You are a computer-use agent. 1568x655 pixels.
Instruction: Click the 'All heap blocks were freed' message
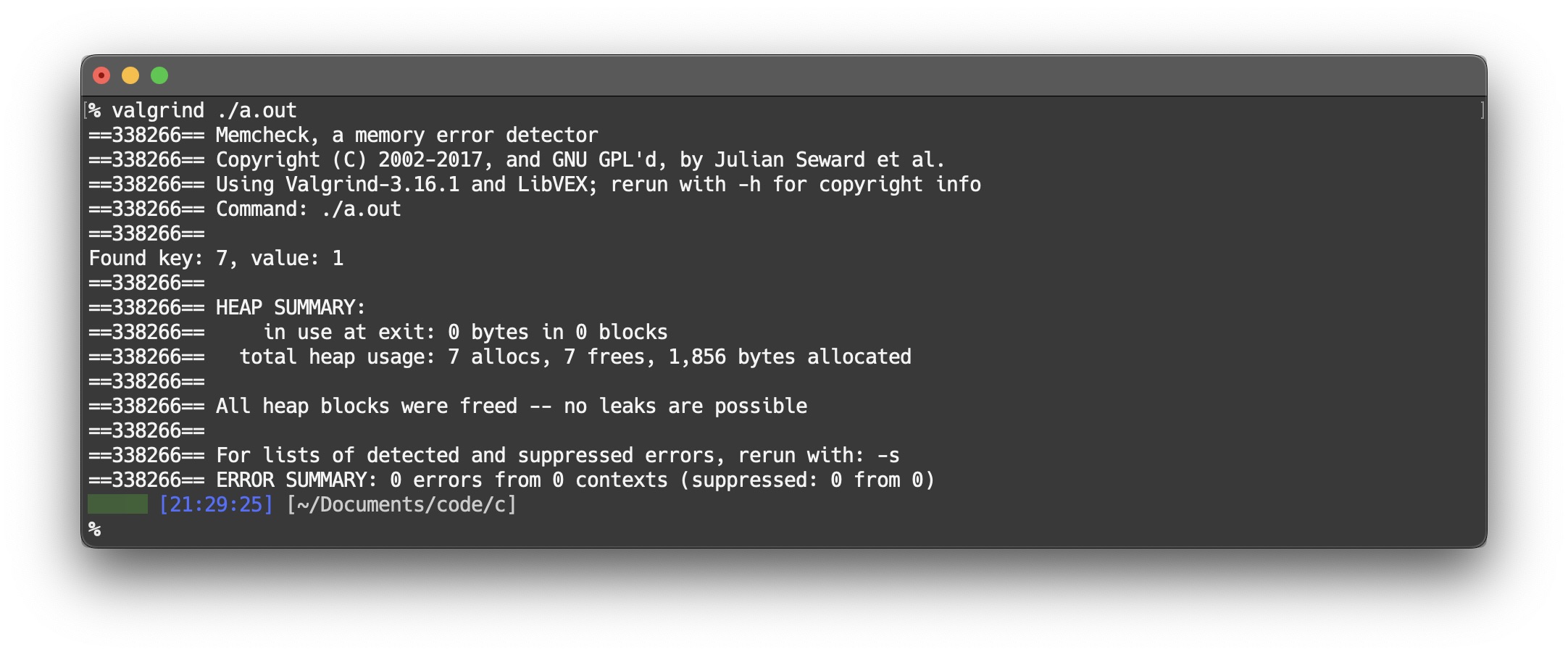coord(511,406)
